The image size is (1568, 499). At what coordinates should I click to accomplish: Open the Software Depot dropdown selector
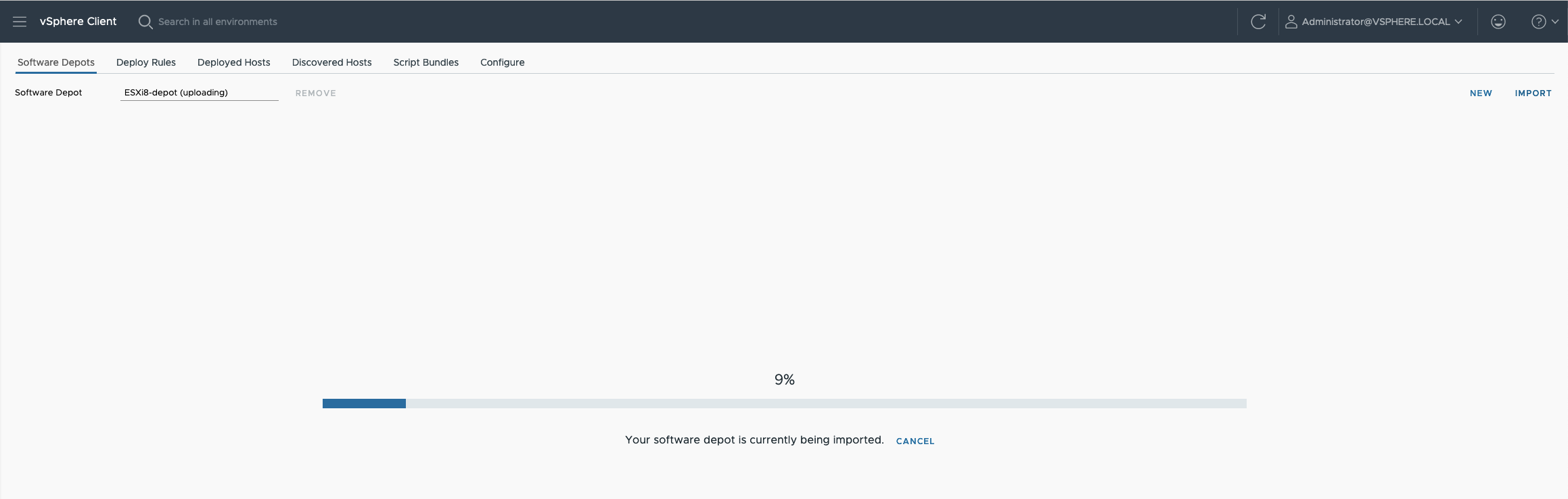(200, 93)
